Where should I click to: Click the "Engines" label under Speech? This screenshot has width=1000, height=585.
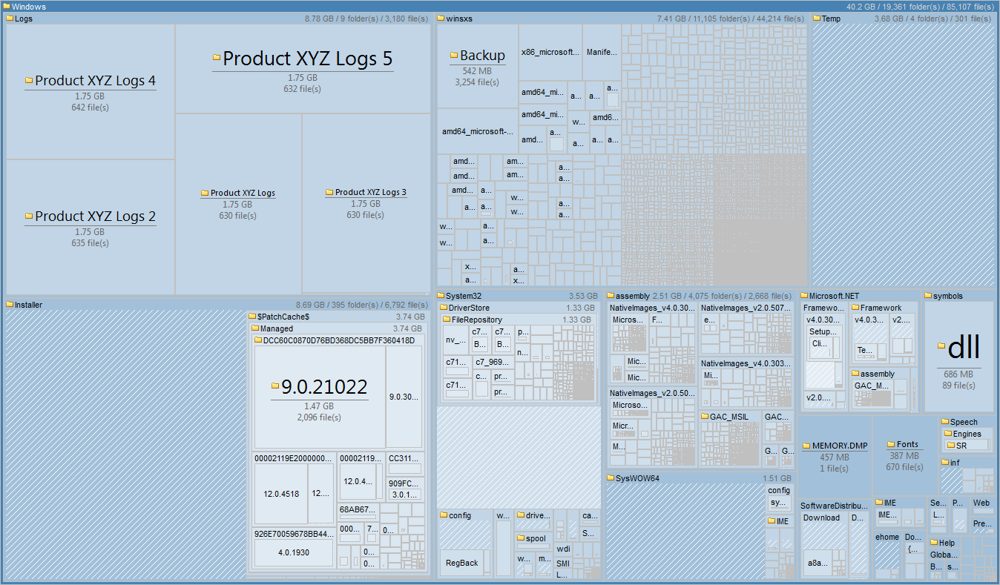[967, 434]
